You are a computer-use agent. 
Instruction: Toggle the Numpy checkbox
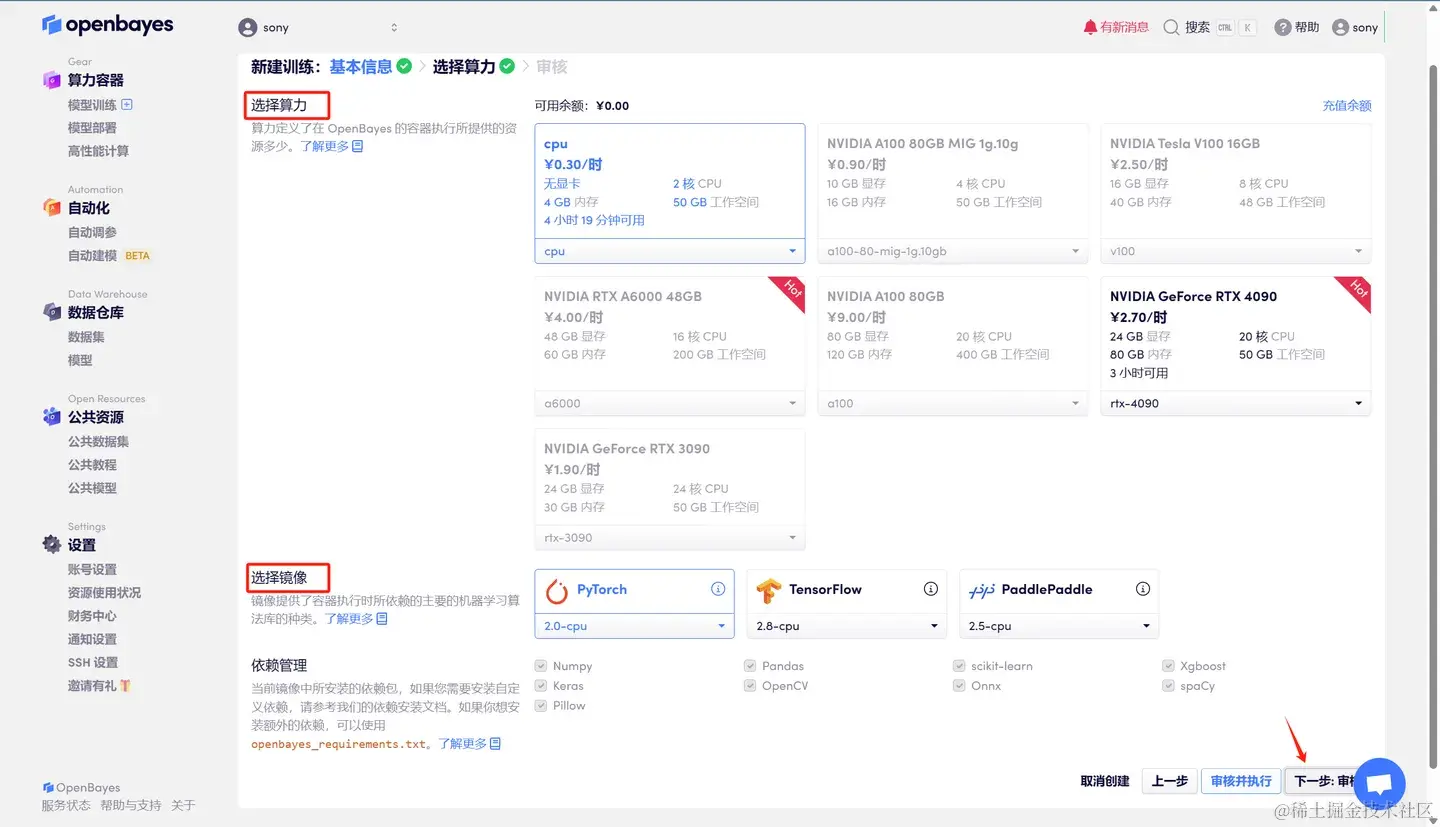[541, 666]
